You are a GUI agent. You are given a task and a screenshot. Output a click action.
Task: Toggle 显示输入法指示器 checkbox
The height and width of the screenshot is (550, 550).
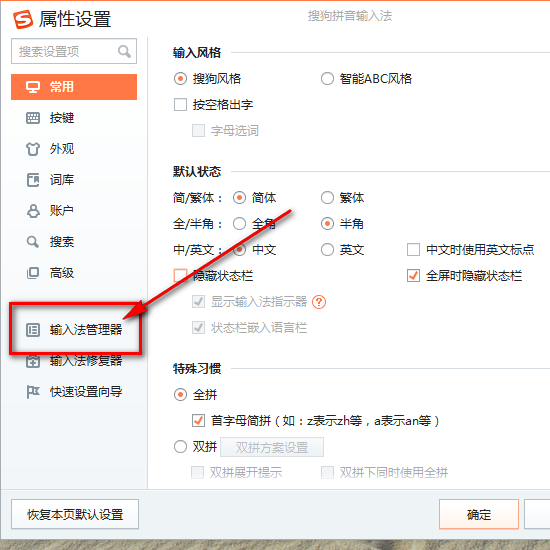pos(199,302)
